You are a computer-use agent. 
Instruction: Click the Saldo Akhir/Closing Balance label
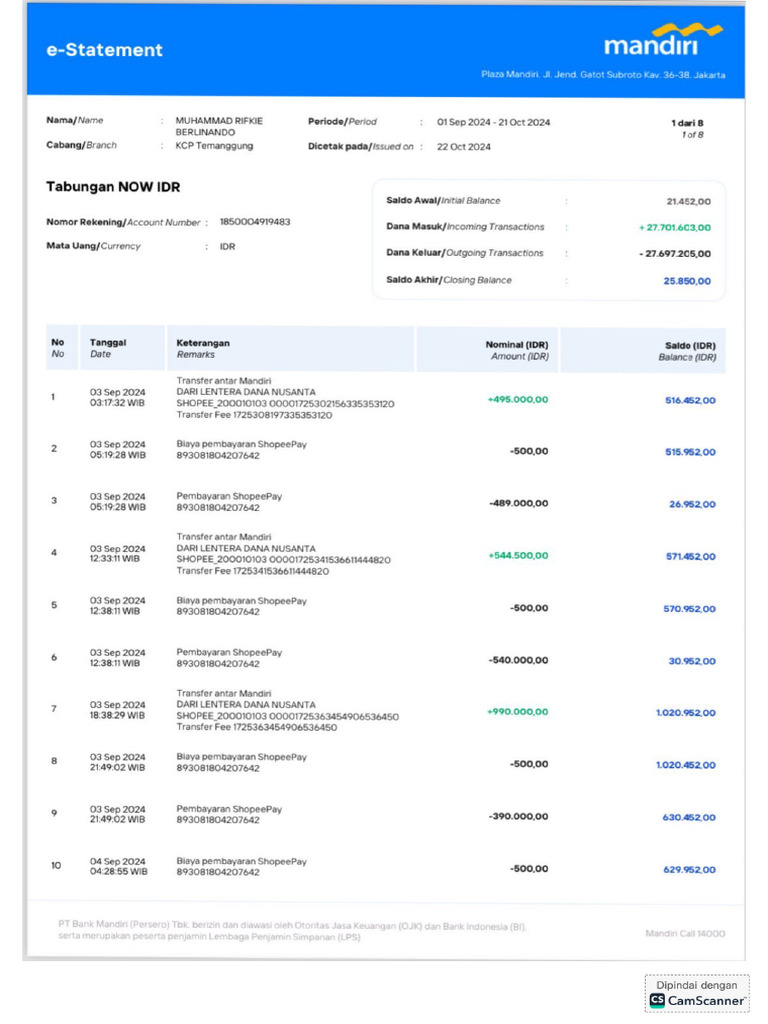tap(449, 280)
